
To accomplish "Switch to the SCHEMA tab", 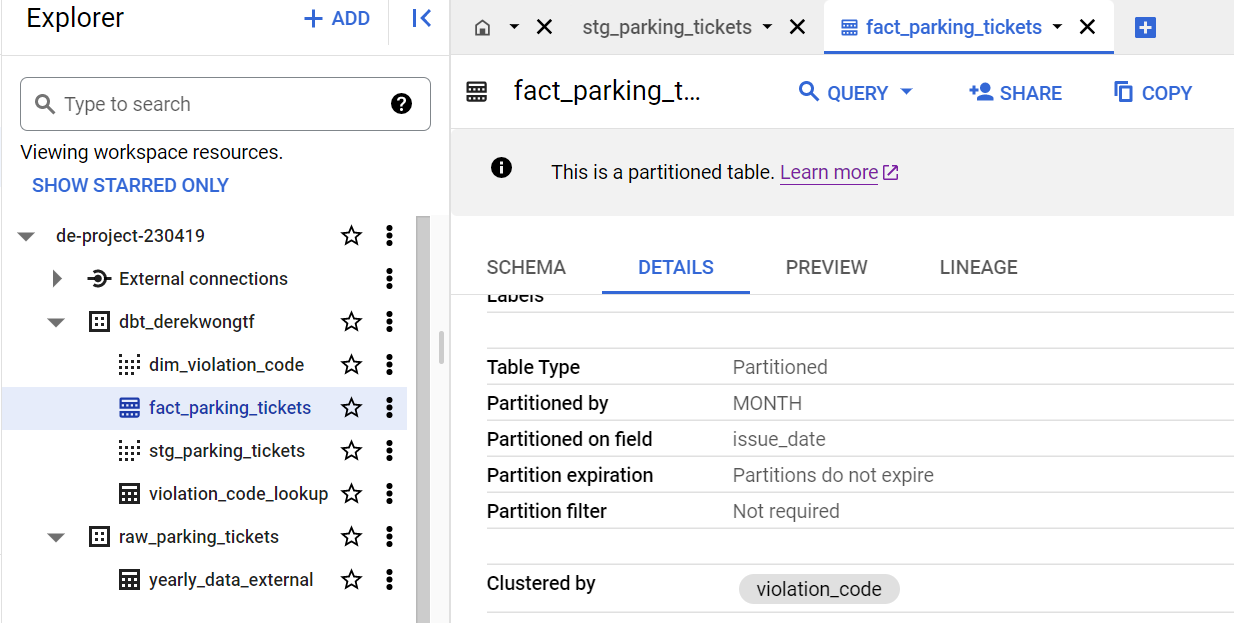I will pos(526,267).
